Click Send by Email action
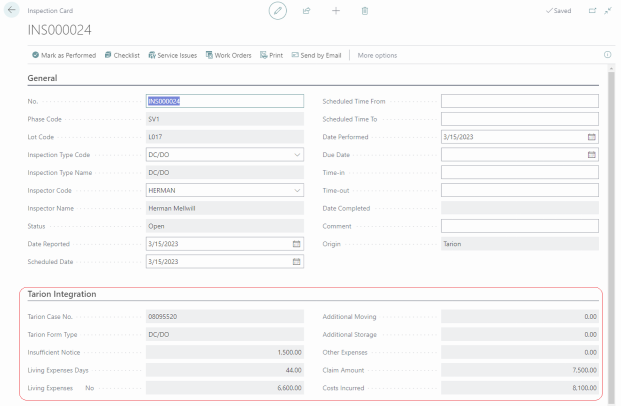Image resolution: width=621 pixels, height=406 pixels. (316, 55)
